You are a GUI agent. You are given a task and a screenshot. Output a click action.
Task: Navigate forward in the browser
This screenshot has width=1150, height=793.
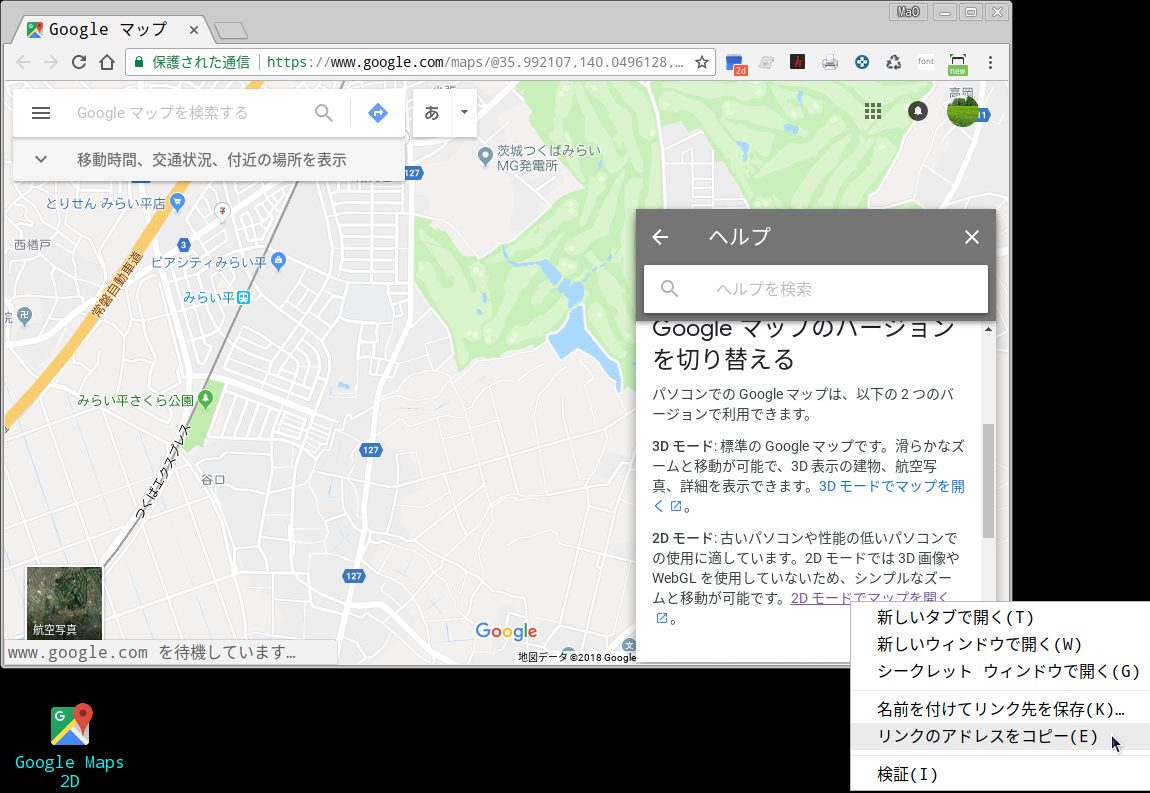point(51,62)
